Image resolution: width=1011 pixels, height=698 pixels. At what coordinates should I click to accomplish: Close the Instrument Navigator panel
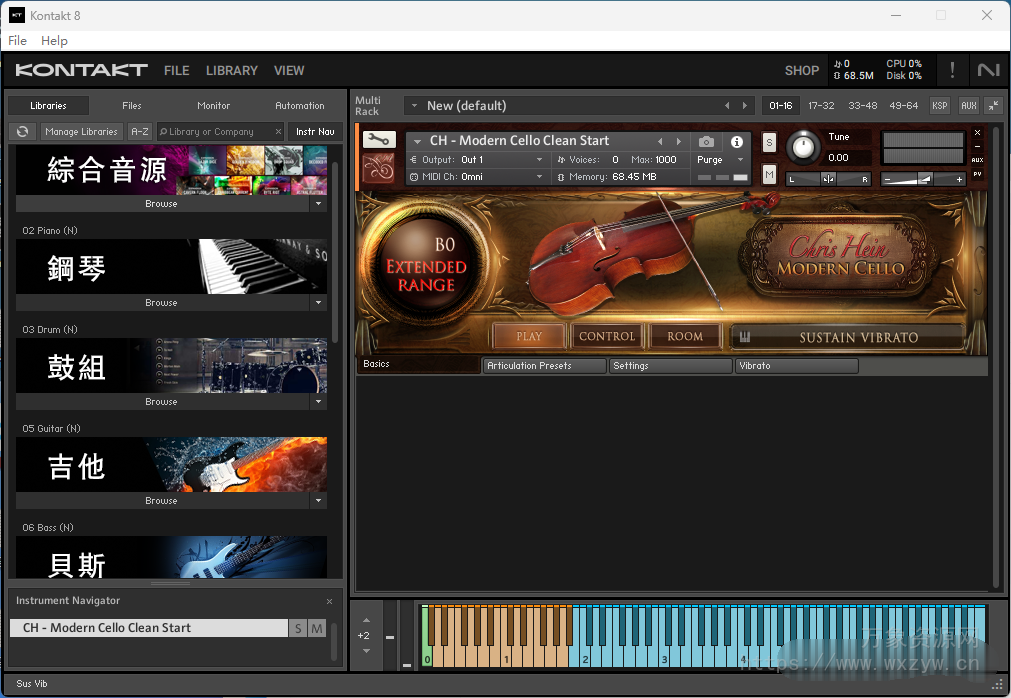tap(329, 601)
